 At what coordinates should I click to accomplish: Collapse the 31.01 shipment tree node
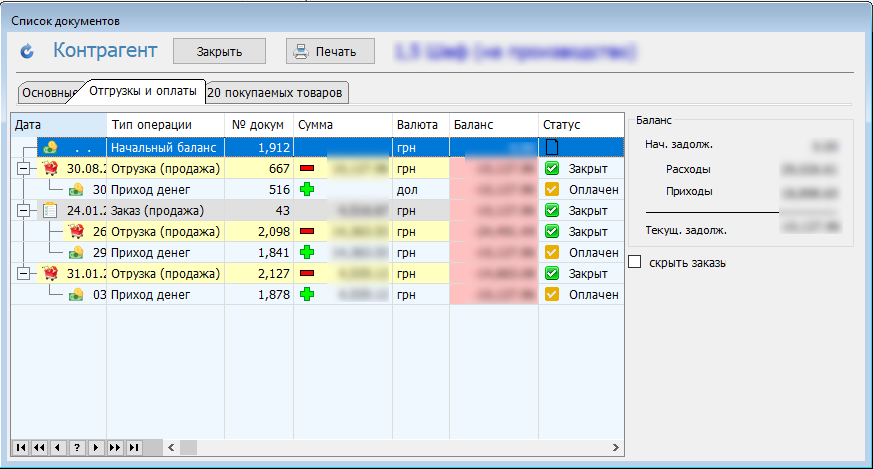(x=23, y=273)
